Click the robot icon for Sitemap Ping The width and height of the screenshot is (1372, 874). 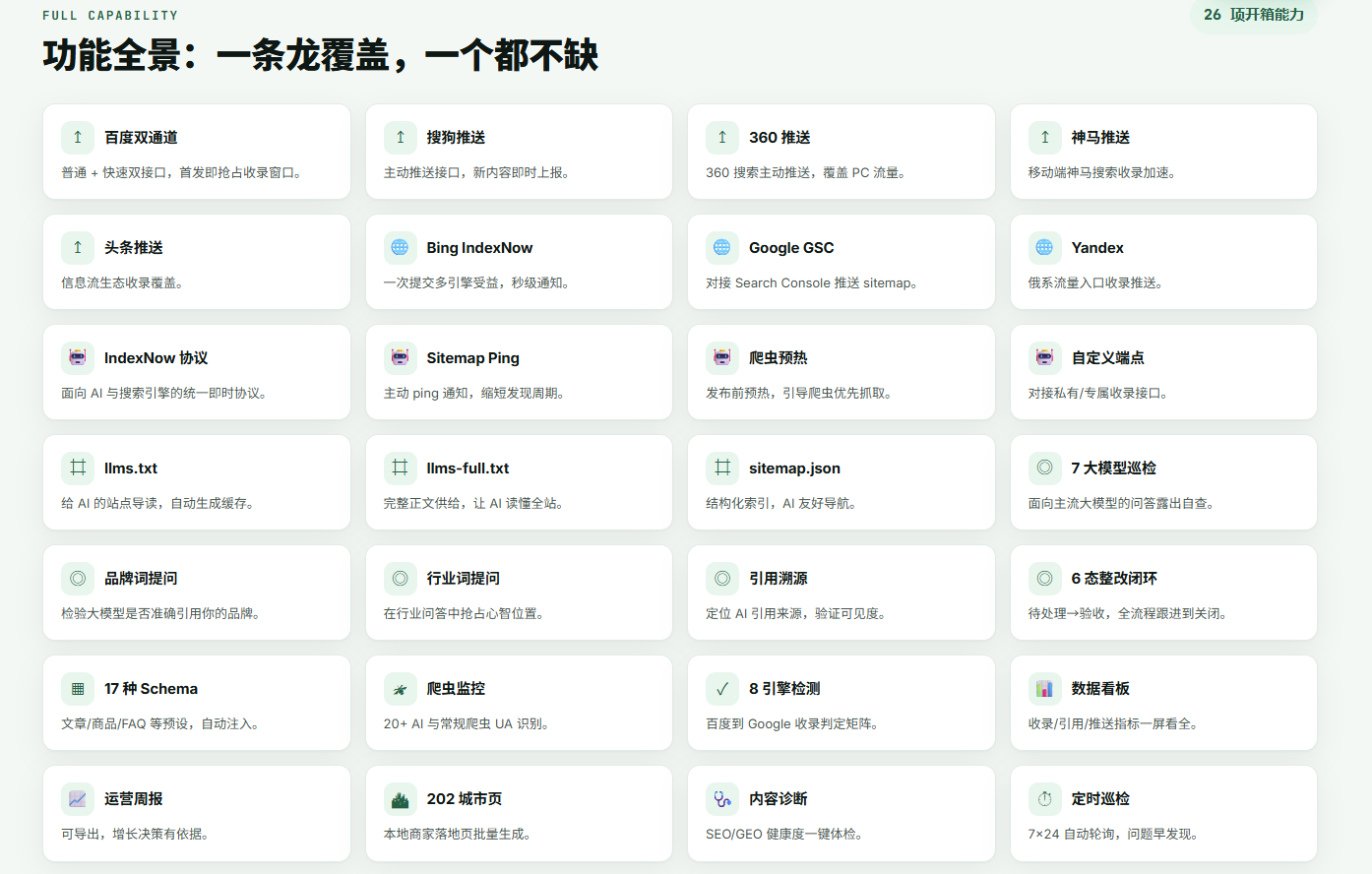tap(400, 358)
